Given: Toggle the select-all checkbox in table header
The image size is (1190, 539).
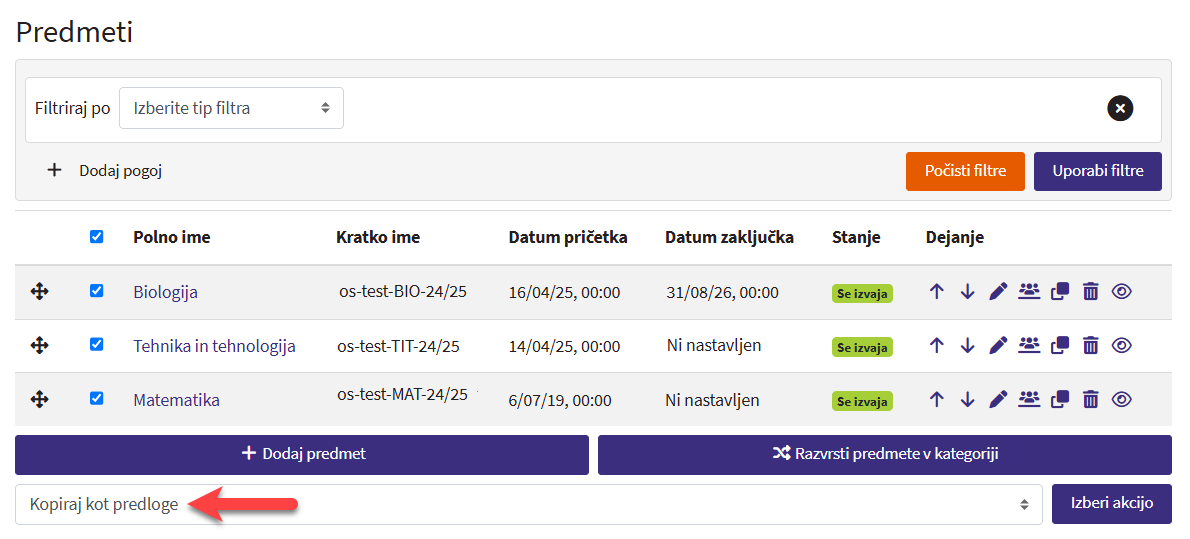Looking at the screenshot, I should (96, 237).
